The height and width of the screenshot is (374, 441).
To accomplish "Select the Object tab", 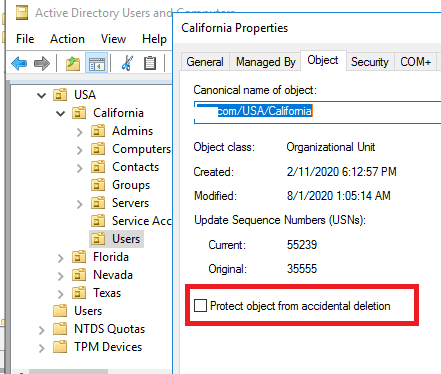I will (323, 60).
